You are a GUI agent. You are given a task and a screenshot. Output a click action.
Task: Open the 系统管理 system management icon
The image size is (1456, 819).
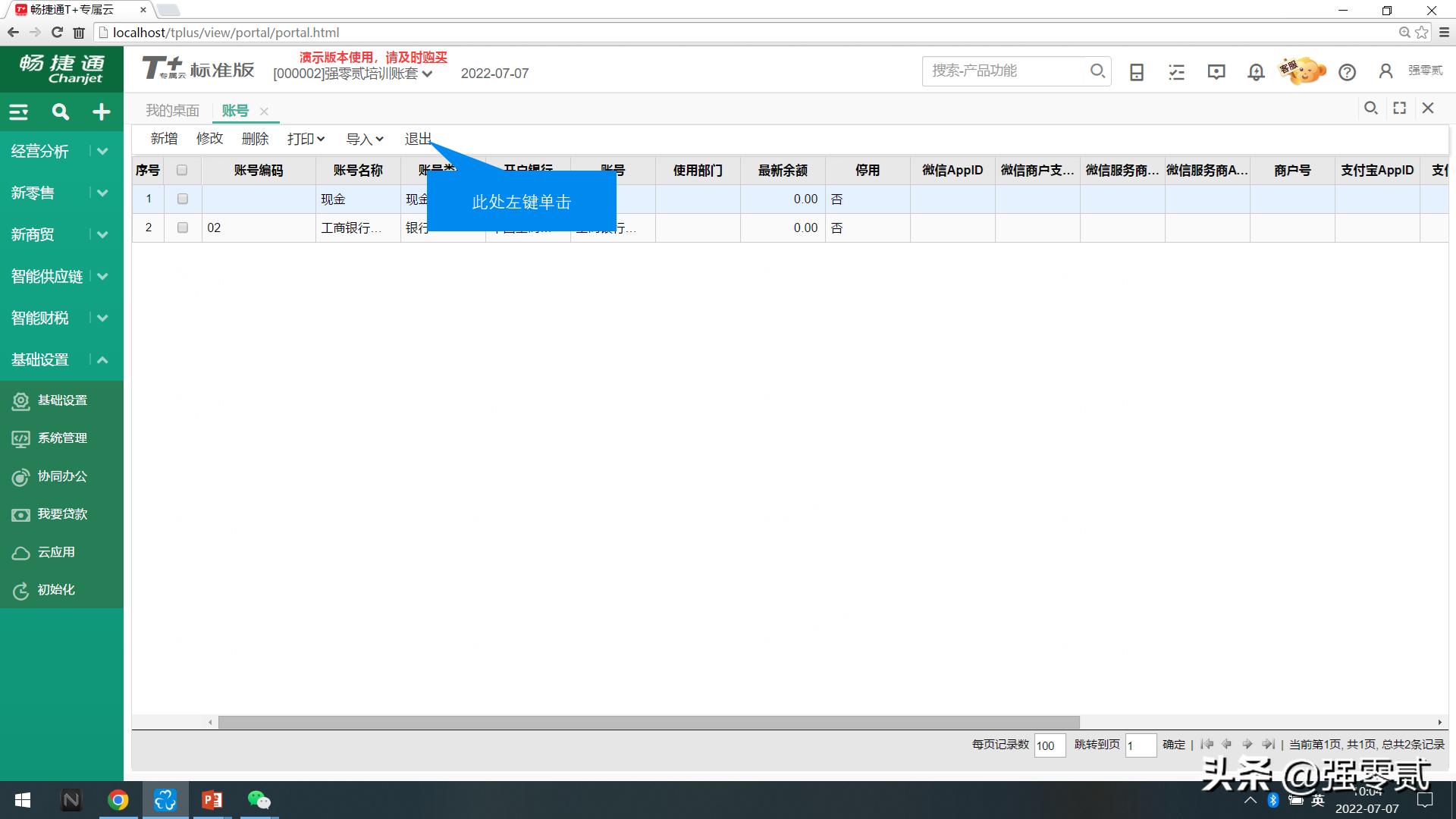click(x=20, y=438)
